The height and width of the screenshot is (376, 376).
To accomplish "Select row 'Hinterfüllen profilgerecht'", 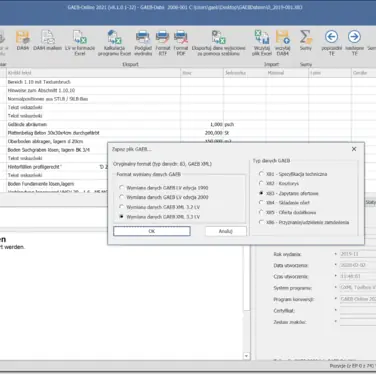I will coord(57,167).
